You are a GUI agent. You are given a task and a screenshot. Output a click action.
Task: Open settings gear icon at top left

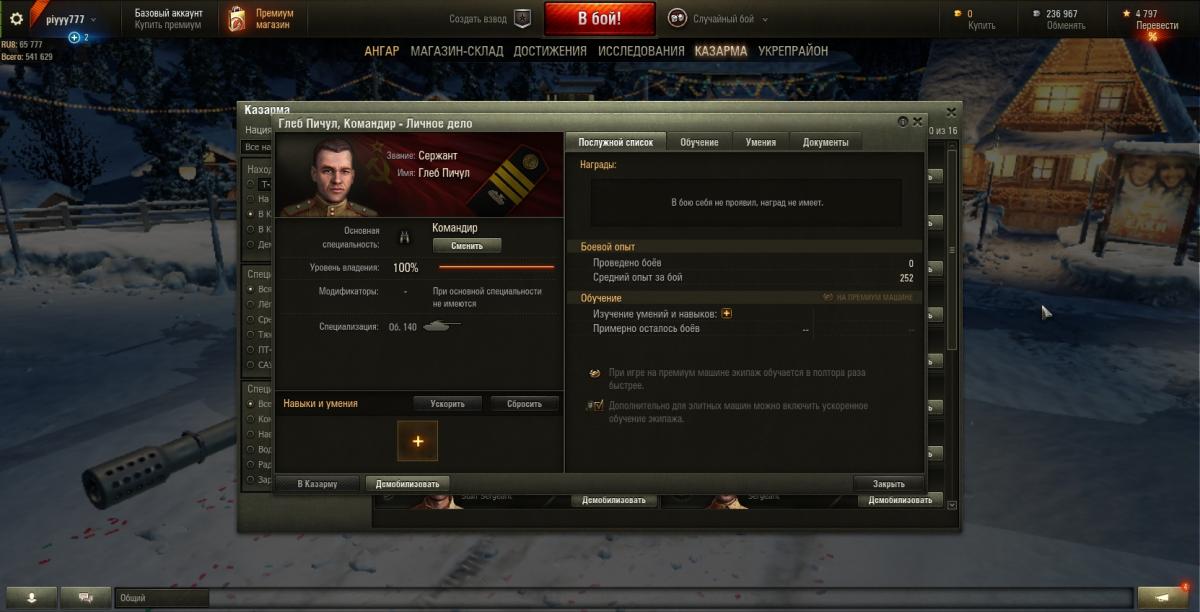16,19
